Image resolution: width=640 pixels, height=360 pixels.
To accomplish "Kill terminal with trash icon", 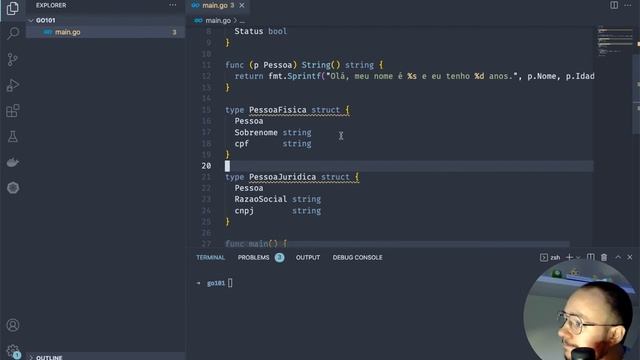I will click(604, 257).
